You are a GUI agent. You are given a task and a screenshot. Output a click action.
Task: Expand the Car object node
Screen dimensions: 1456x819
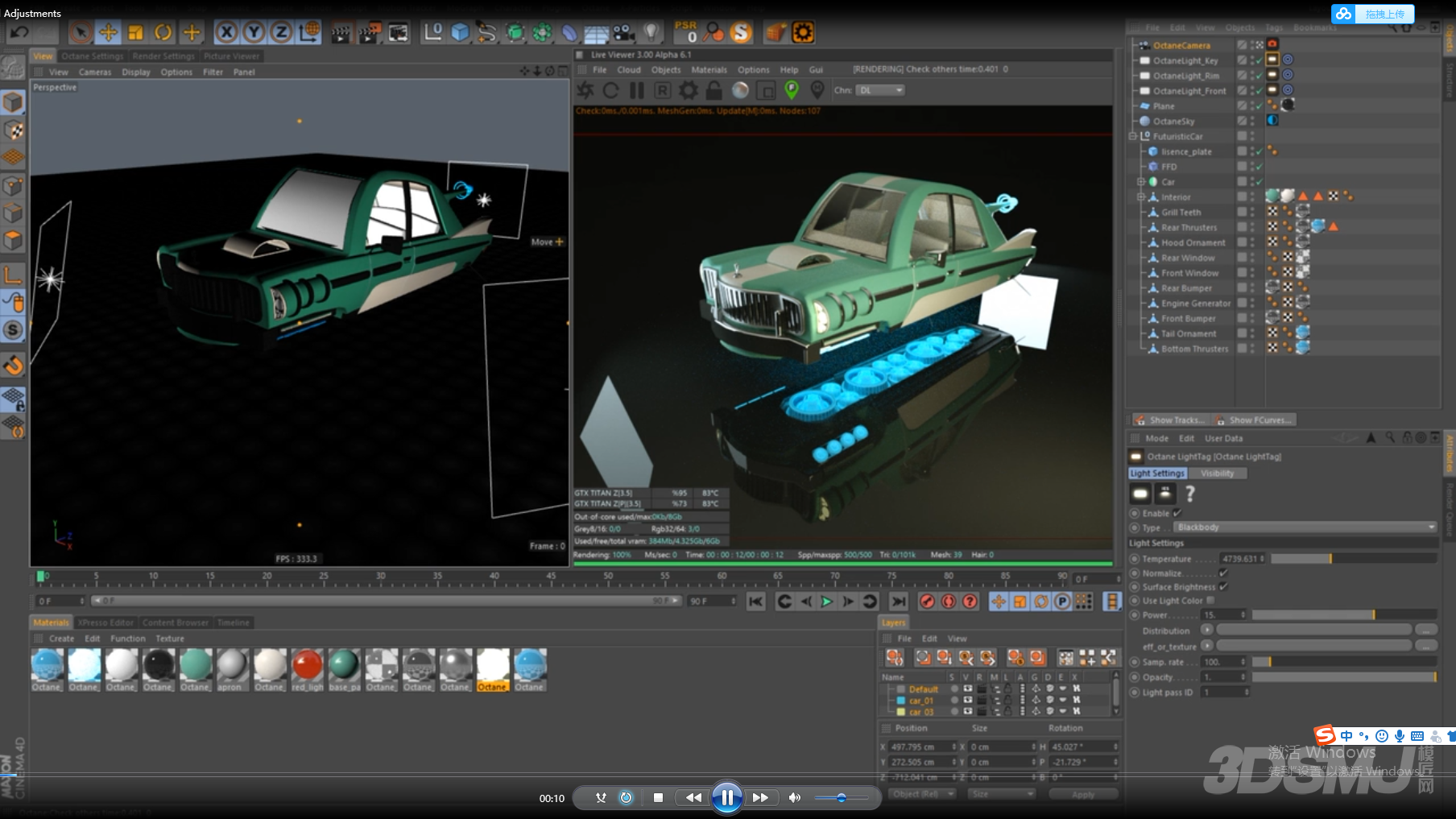point(1140,182)
